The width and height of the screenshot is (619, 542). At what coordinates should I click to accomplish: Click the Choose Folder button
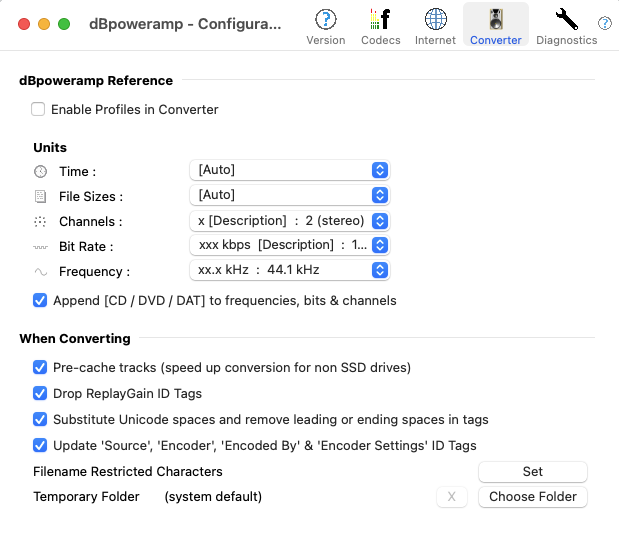(532, 496)
